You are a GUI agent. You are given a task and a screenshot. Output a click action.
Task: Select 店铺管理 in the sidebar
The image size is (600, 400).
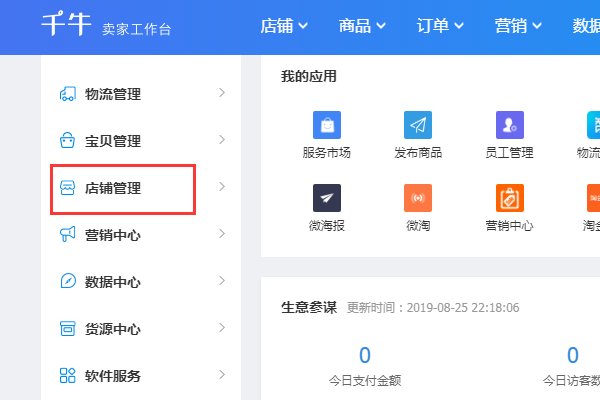(113, 188)
